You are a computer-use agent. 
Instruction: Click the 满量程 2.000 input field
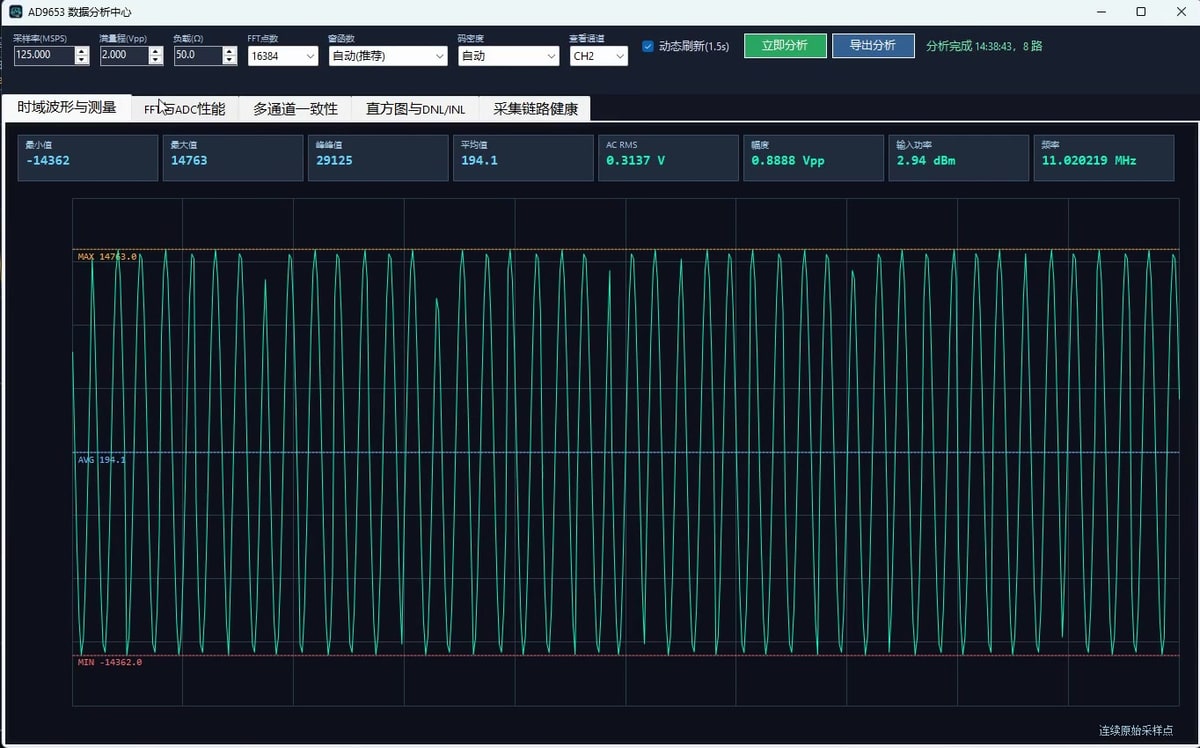(124, 55)
